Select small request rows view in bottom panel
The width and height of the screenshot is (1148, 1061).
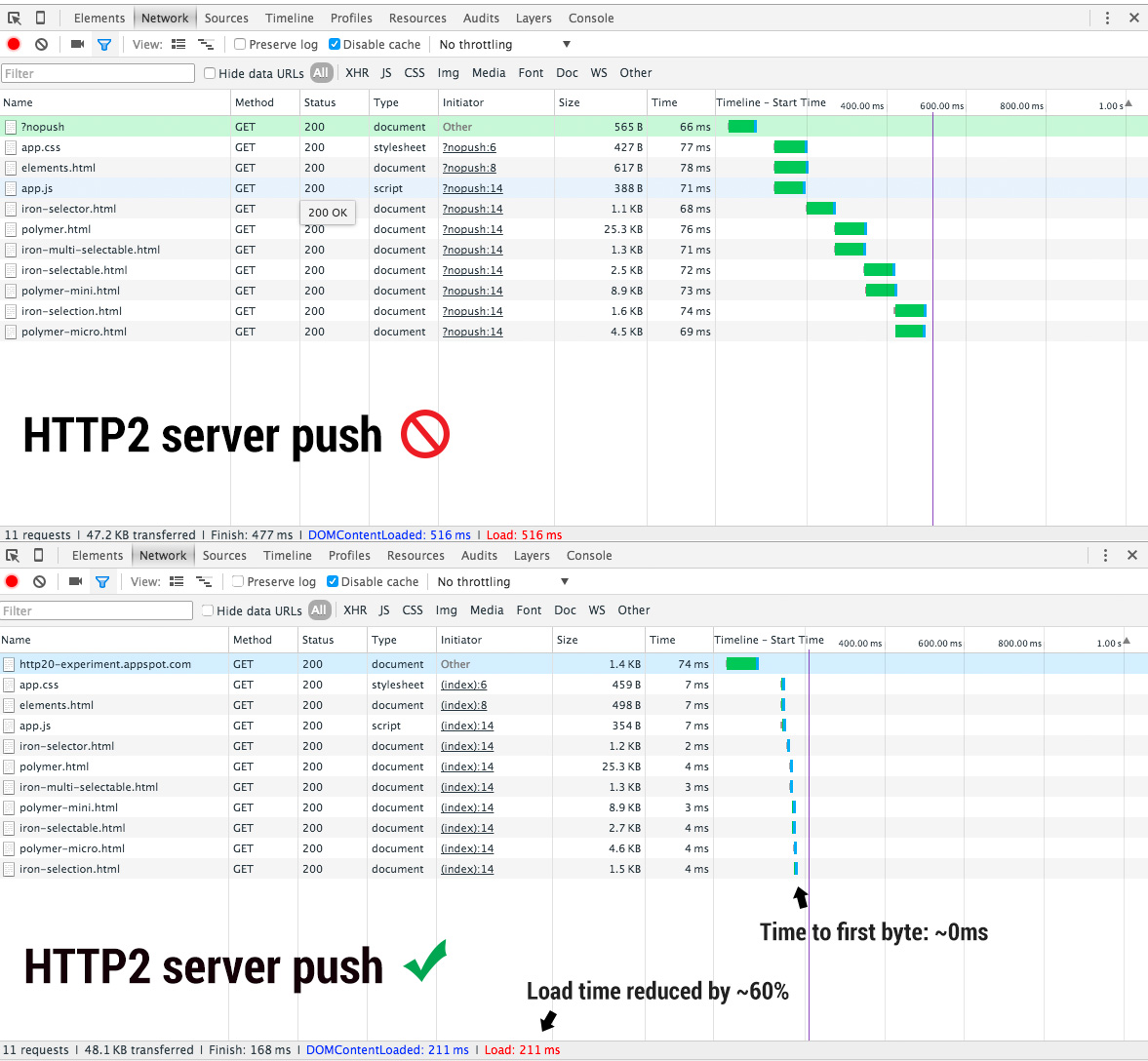tap(204, 582)
